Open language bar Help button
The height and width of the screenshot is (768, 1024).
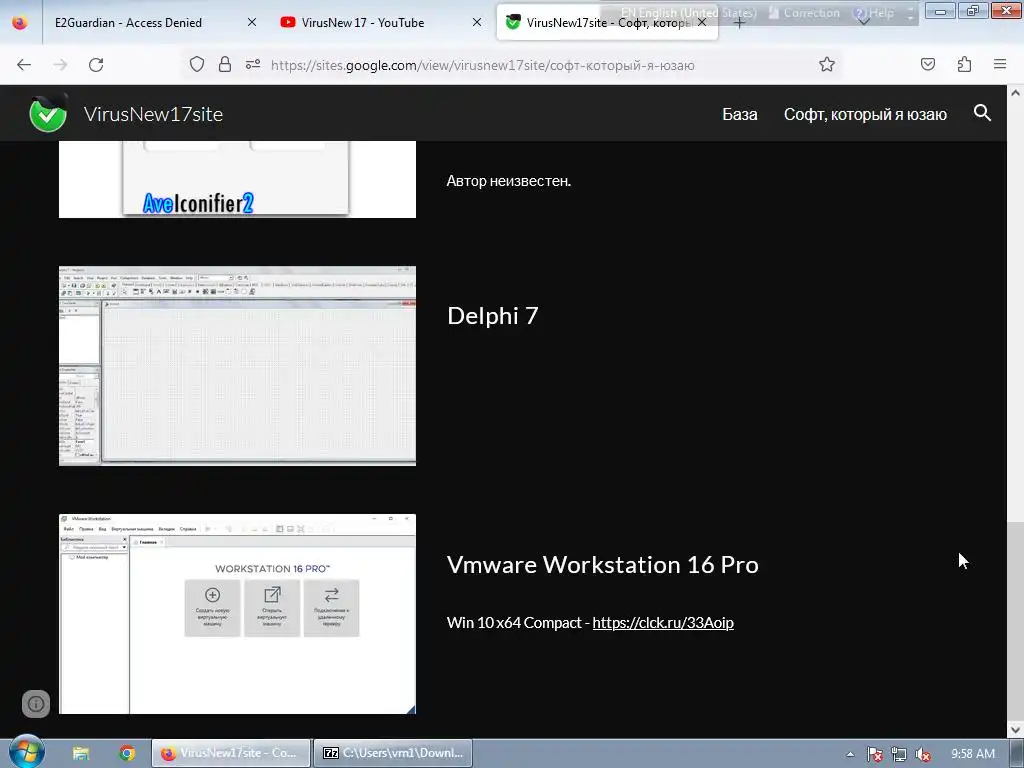(873, 12)
